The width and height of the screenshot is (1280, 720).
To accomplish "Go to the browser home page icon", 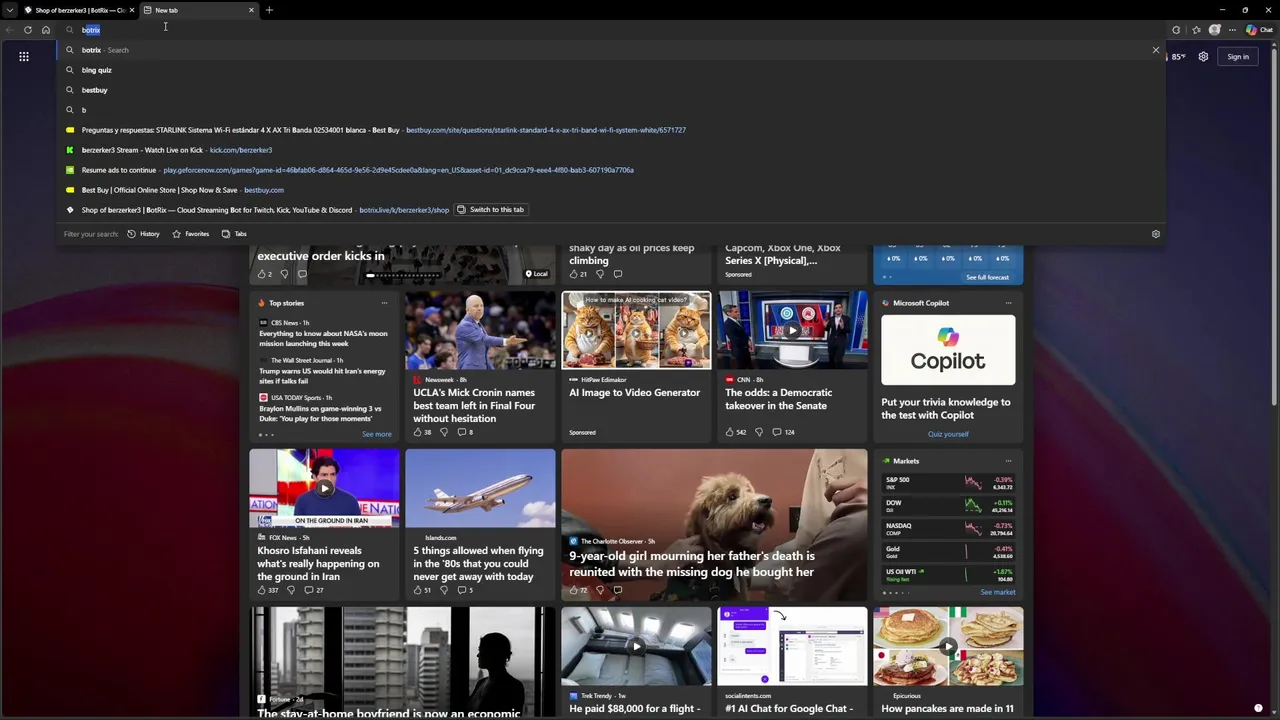I will [46, 30].
